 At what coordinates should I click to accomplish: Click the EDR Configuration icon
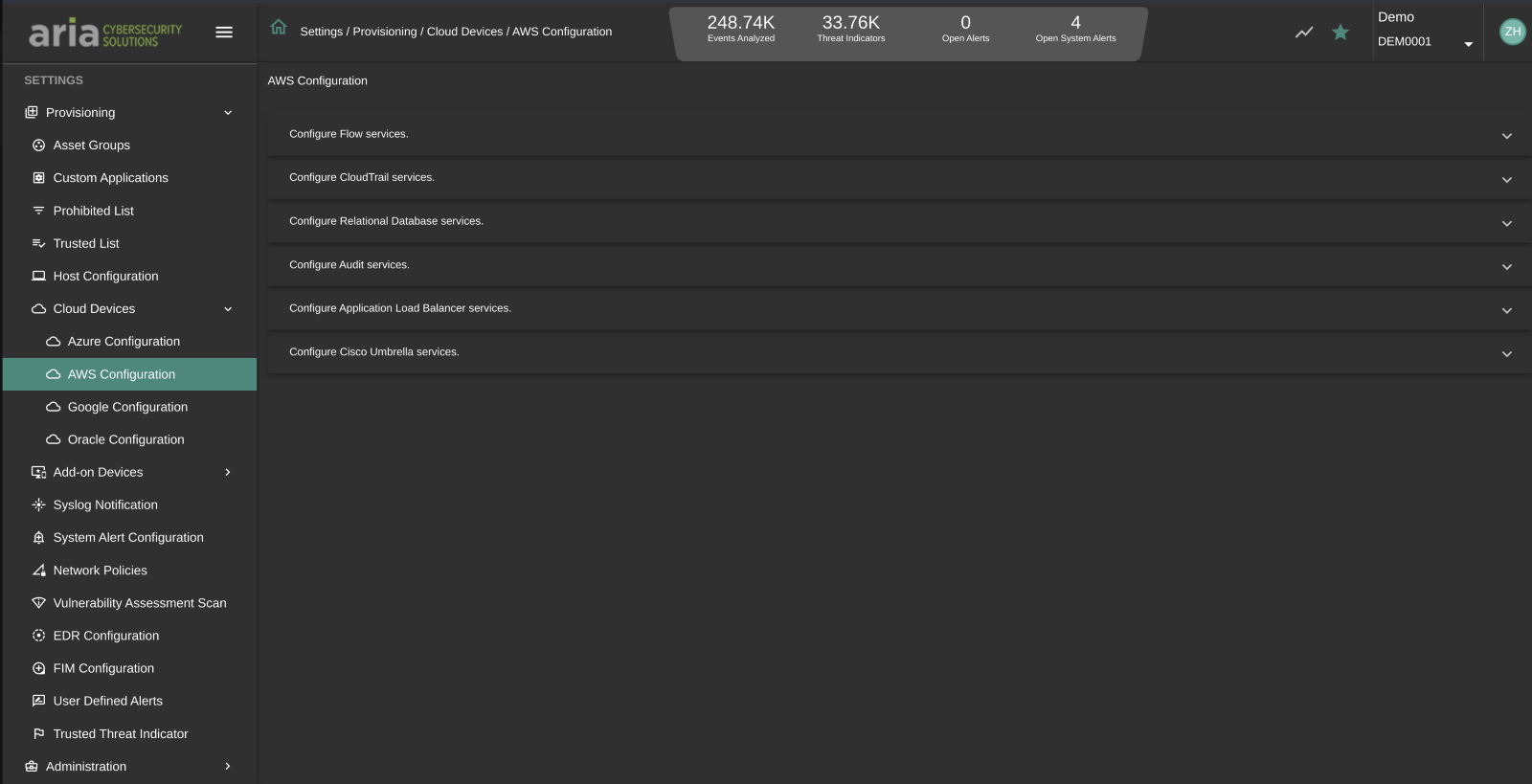(x=39, y=636)
